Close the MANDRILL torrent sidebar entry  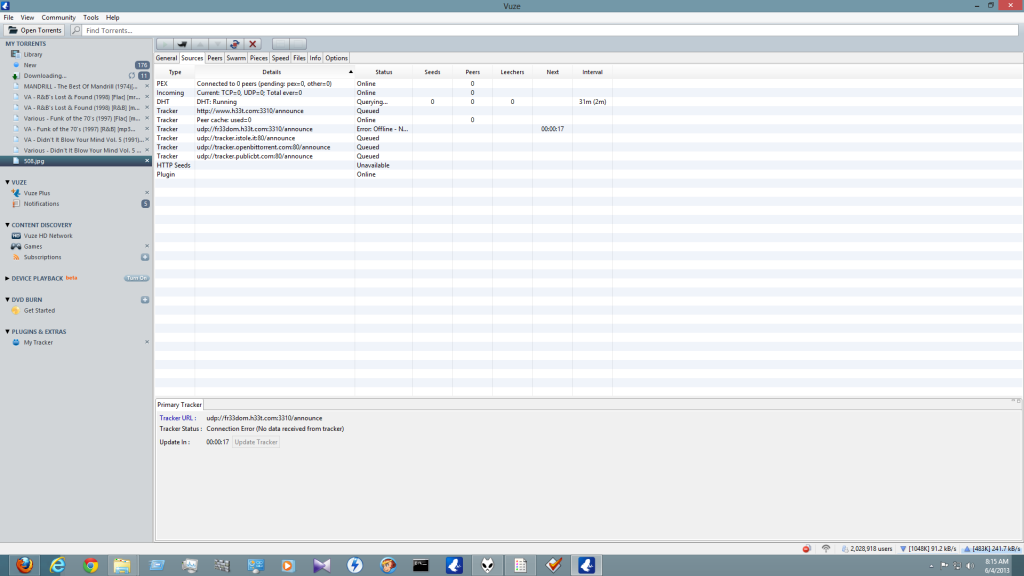147,86
